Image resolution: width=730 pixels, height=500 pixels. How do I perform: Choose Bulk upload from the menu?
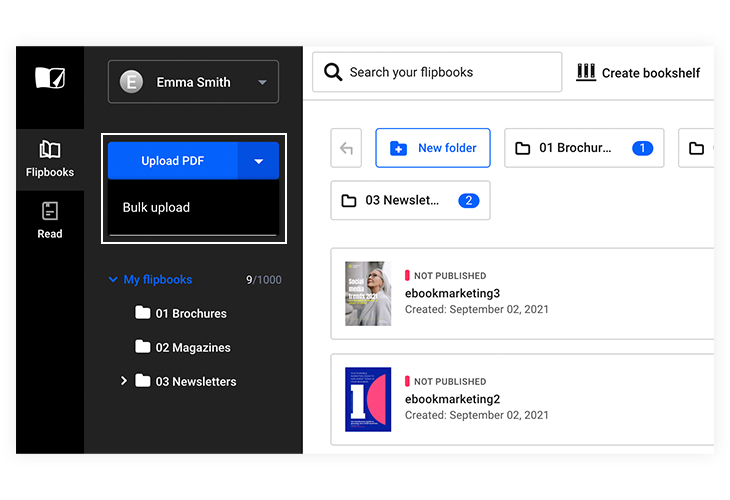193,207
